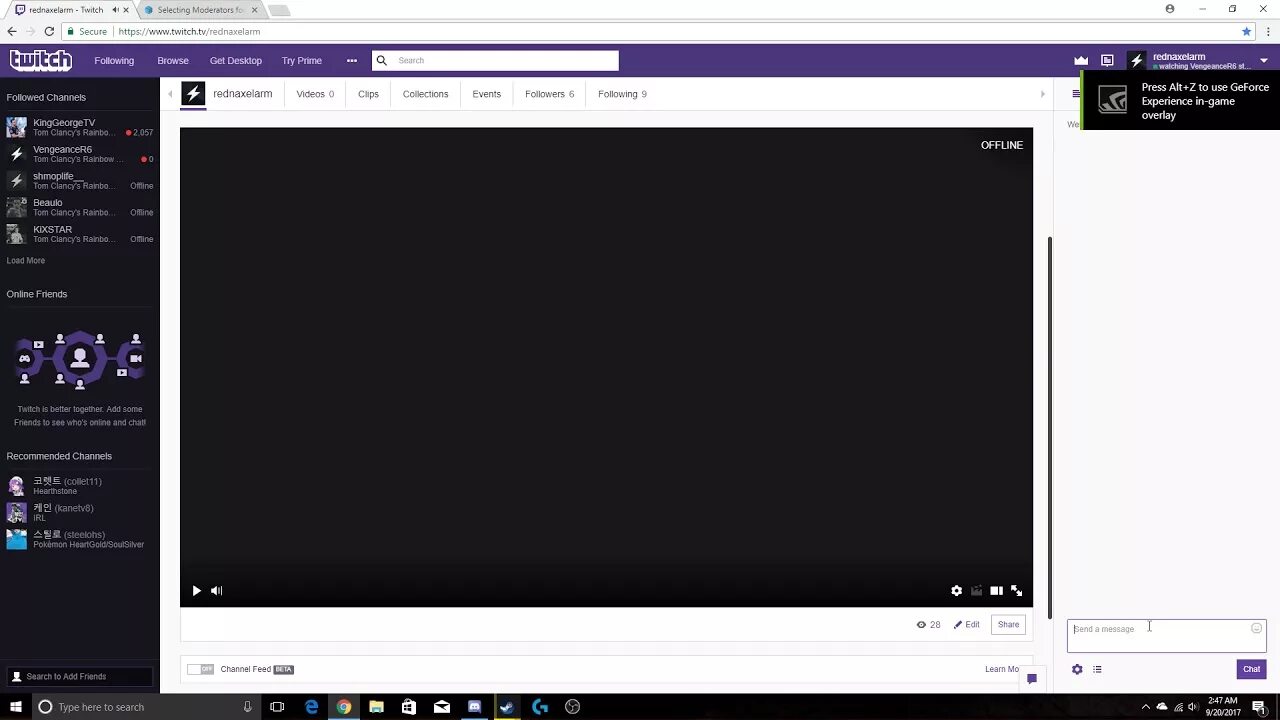Image resolution: width=1280 pixels, height=720 pixels.
Task: Switch to Selecting Moderators browser tab
Action: click(x=199, y=10)
